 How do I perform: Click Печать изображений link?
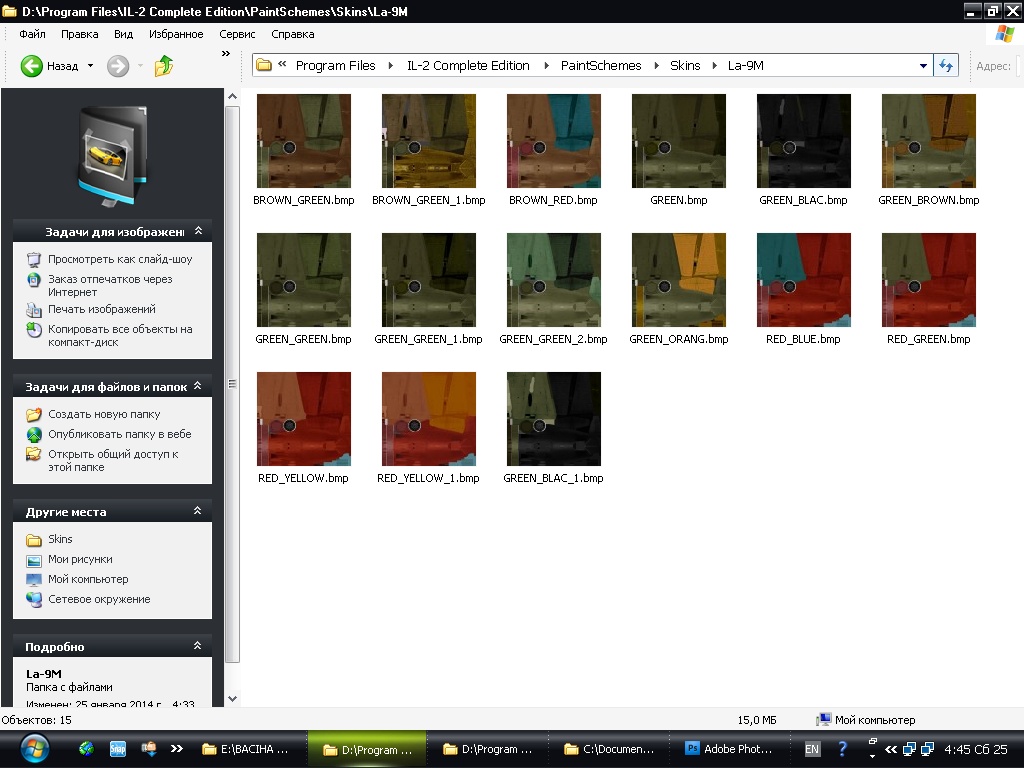point(102,309)
